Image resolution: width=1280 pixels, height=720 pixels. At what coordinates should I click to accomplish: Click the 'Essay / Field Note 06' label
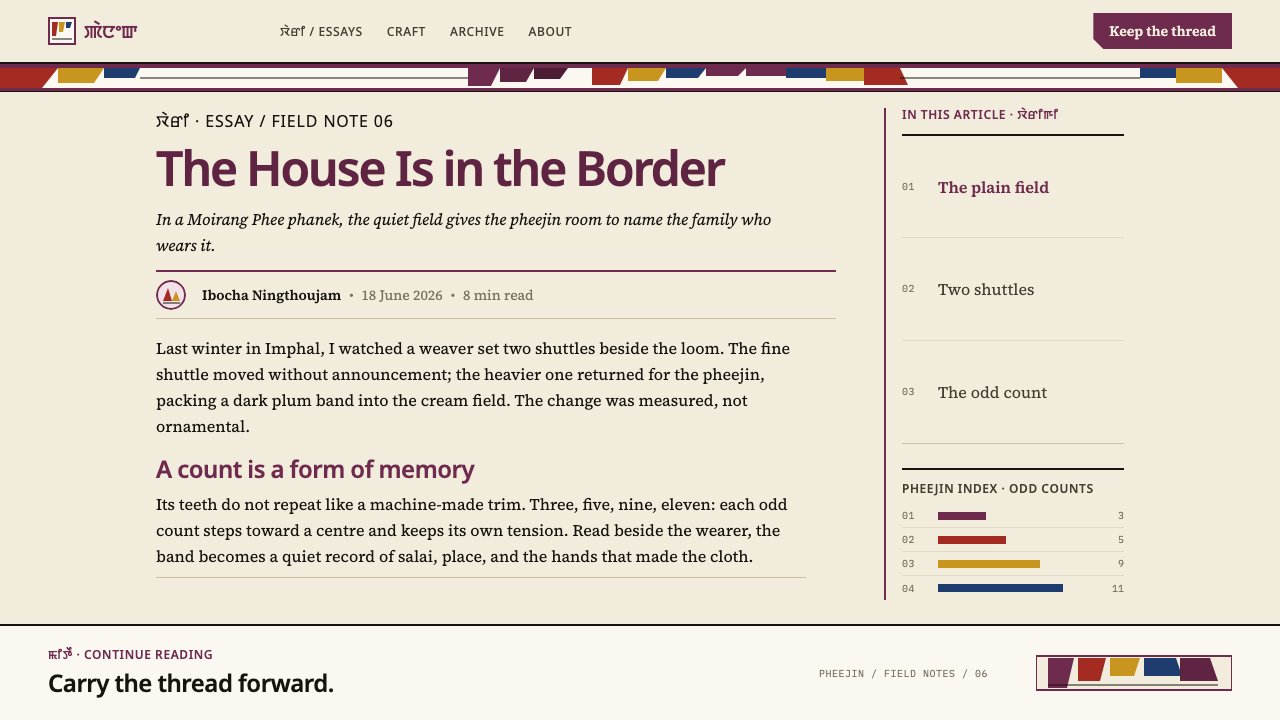[275, 121]
